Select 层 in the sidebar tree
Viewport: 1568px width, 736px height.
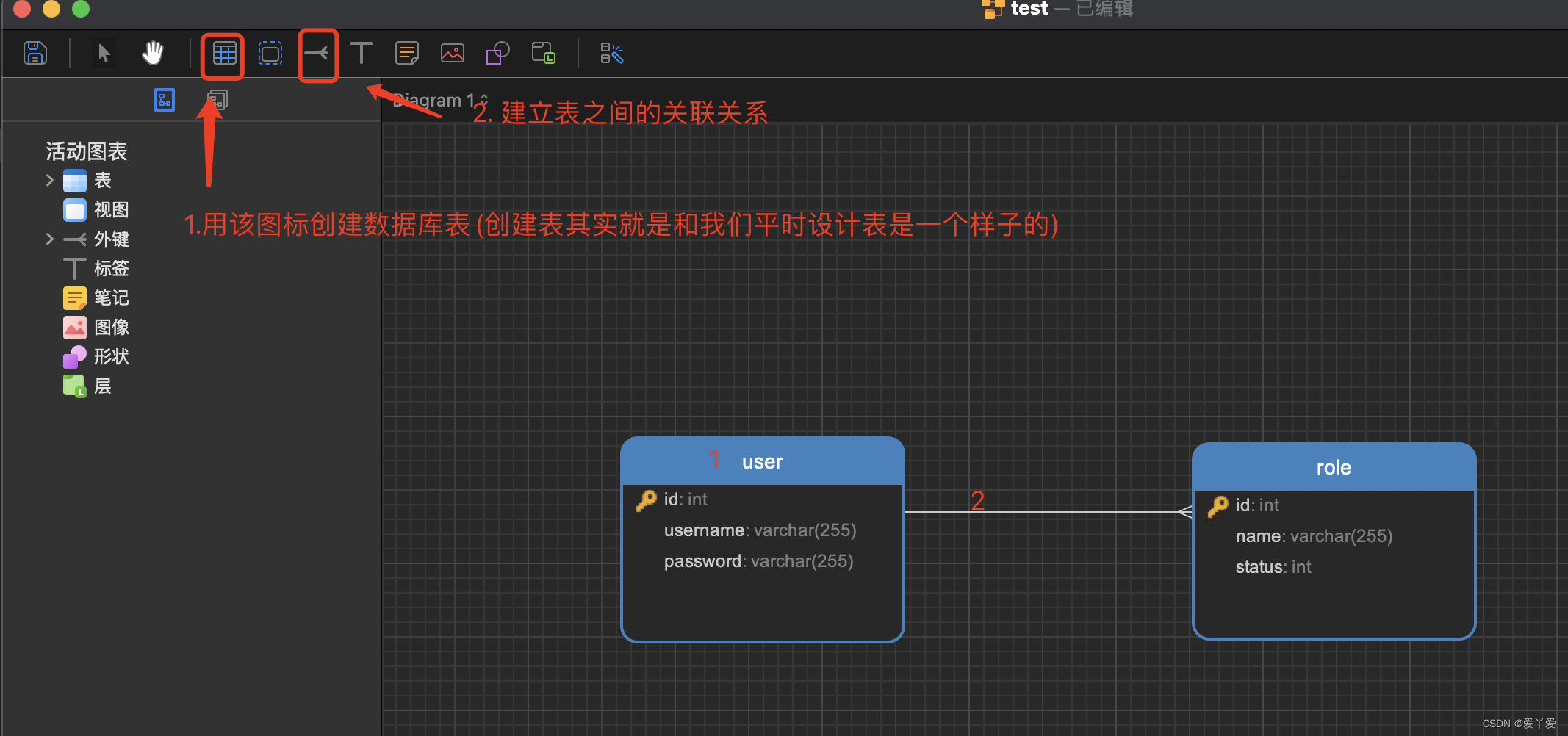[x=103, y=386]
